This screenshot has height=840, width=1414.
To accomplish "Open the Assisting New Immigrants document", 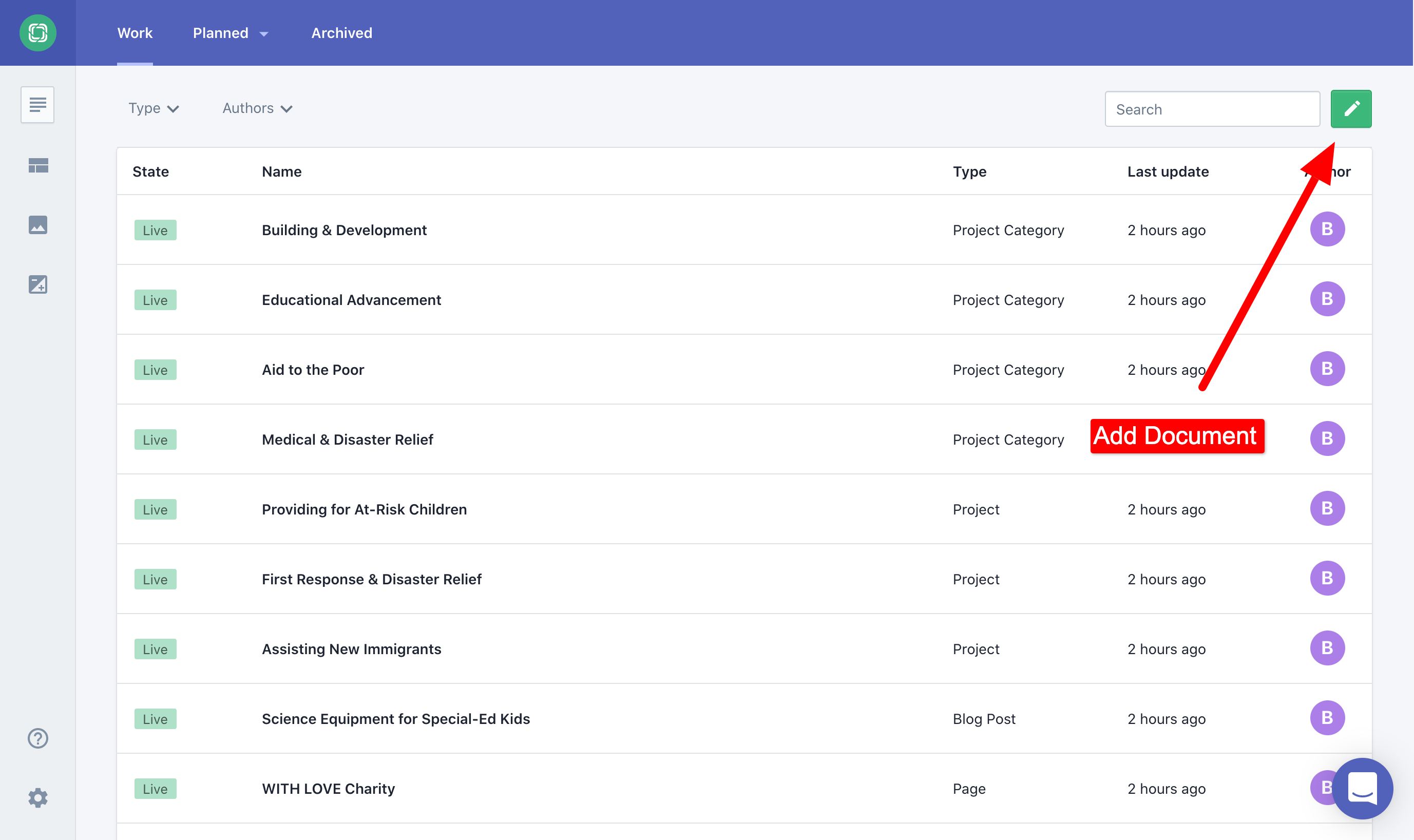I will click(x=351, y=649).
